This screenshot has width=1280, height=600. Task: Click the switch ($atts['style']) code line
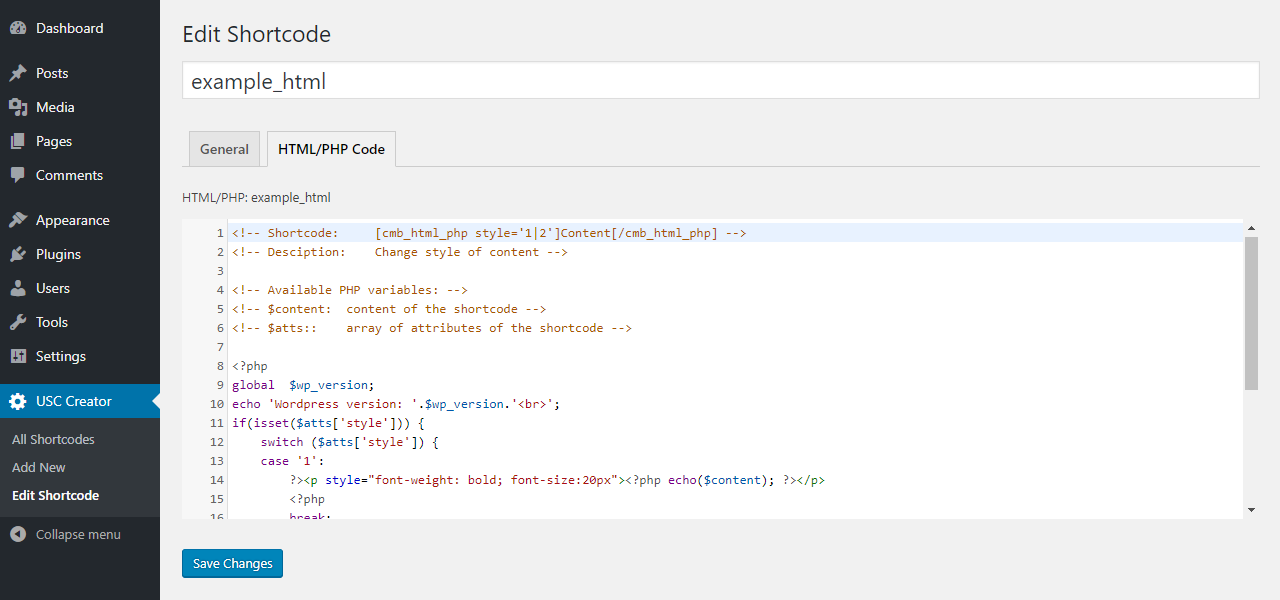click(x=350, y=442)
